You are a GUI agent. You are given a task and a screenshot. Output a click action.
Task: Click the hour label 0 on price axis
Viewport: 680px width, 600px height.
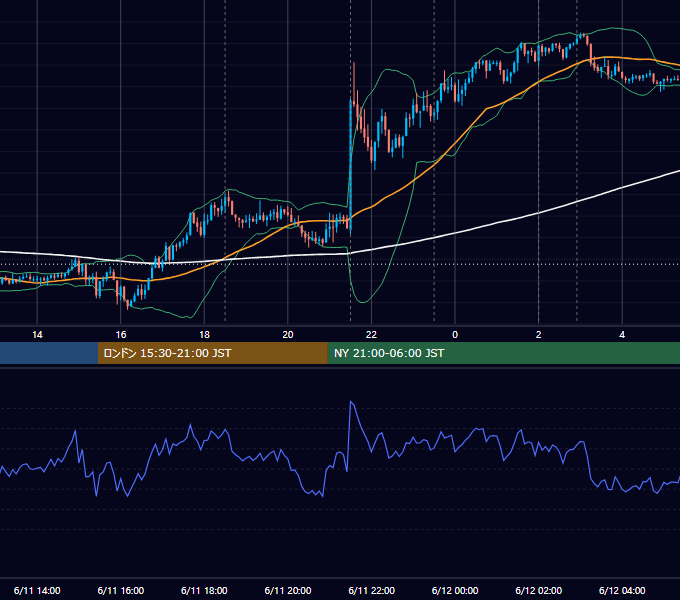coord(455,335)
